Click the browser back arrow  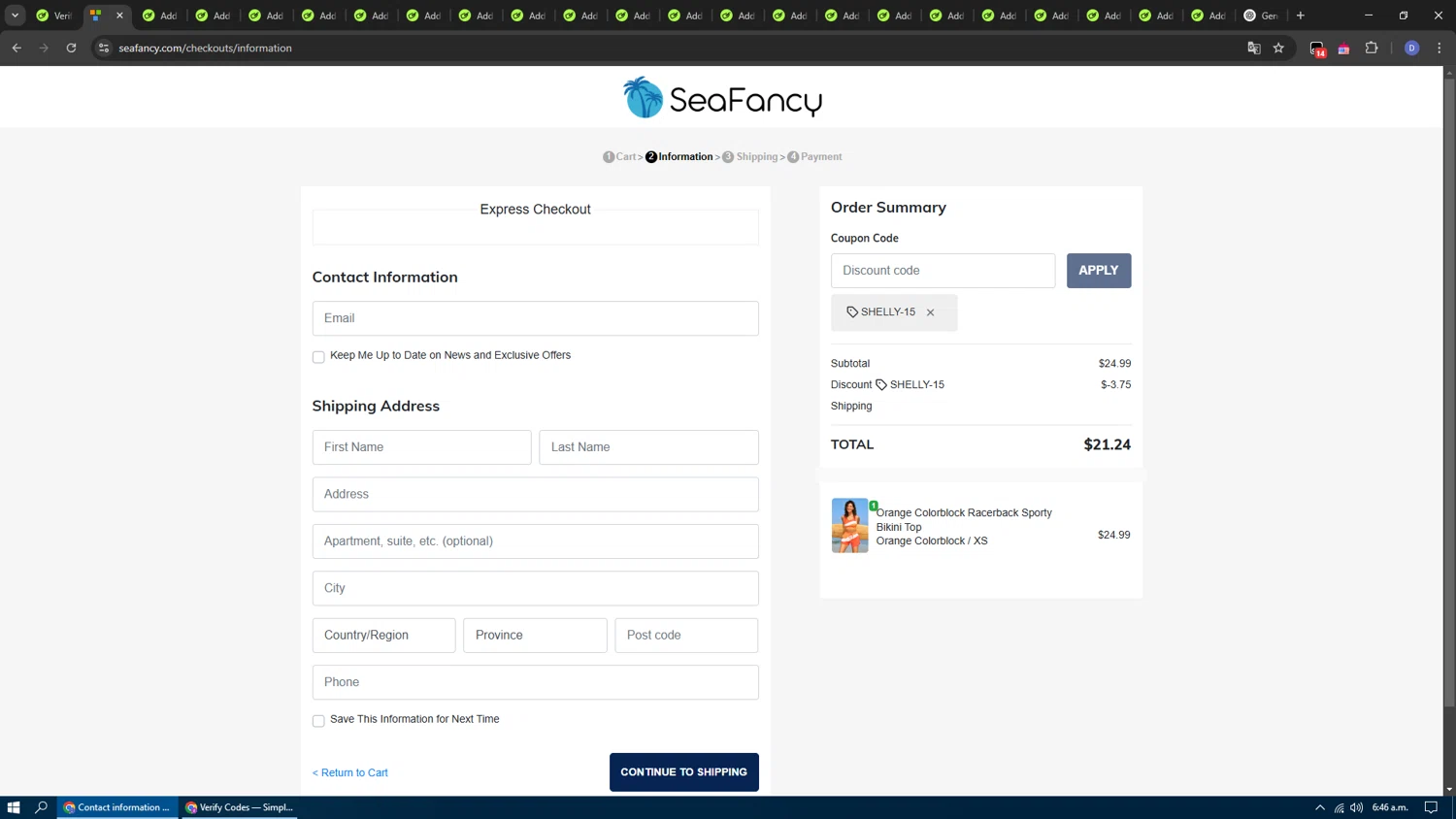point(17,48)
